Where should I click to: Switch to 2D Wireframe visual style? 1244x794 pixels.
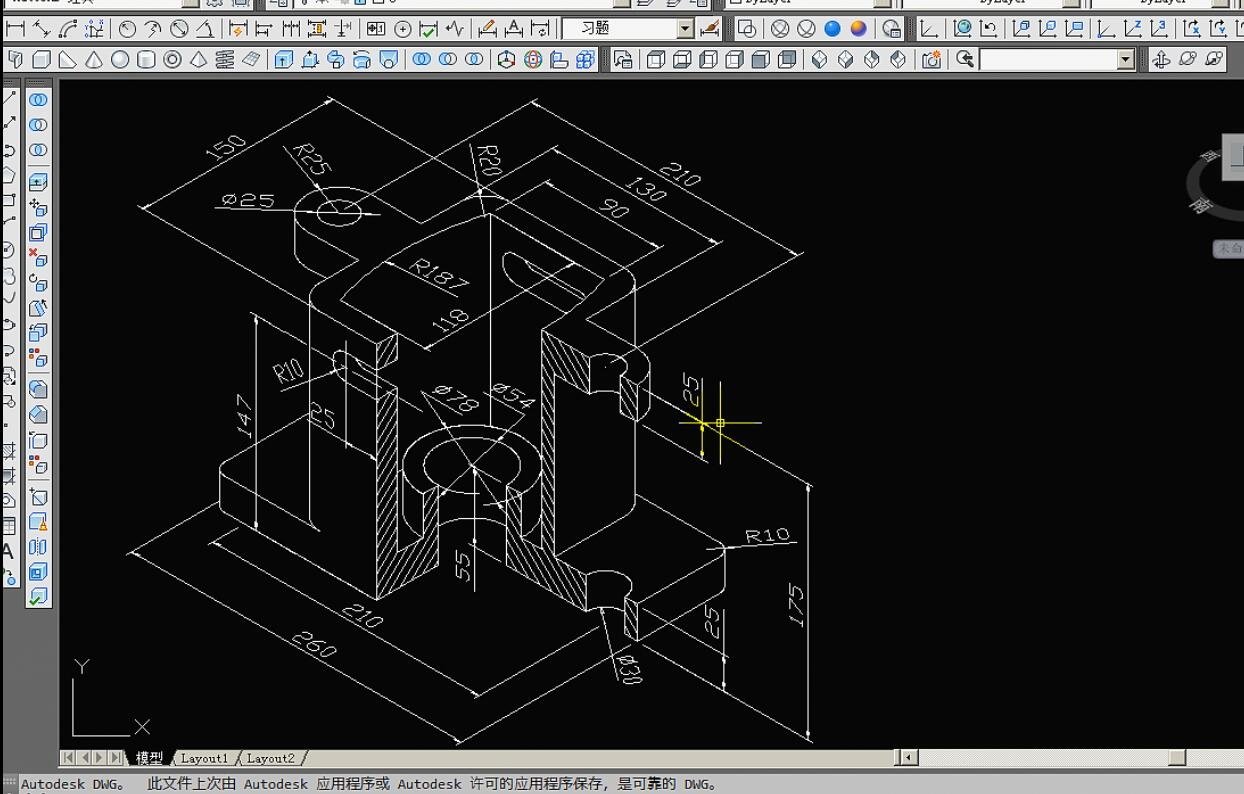[746, 29]
